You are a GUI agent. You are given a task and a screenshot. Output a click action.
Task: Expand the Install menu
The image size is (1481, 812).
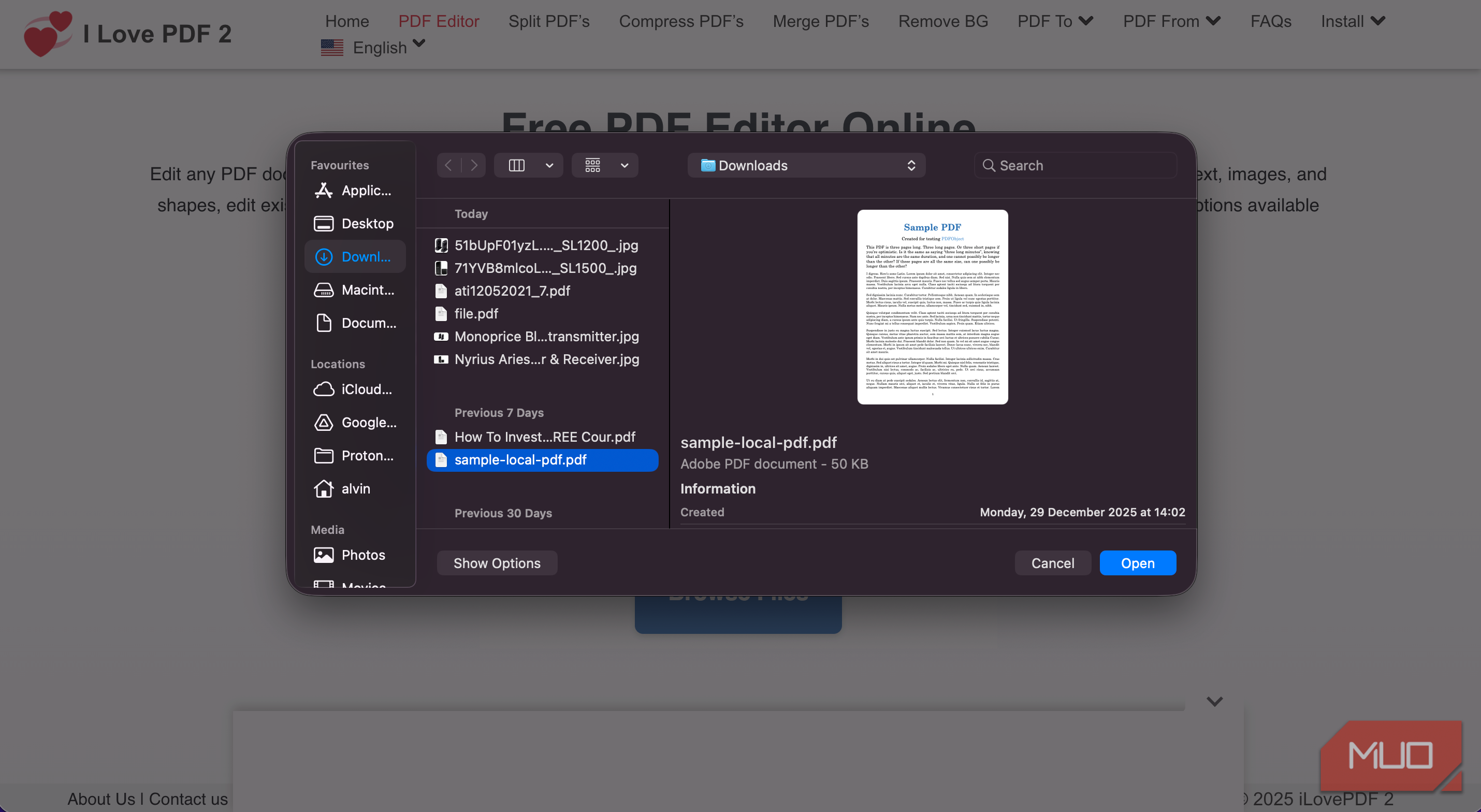[x=1354, y=21]
